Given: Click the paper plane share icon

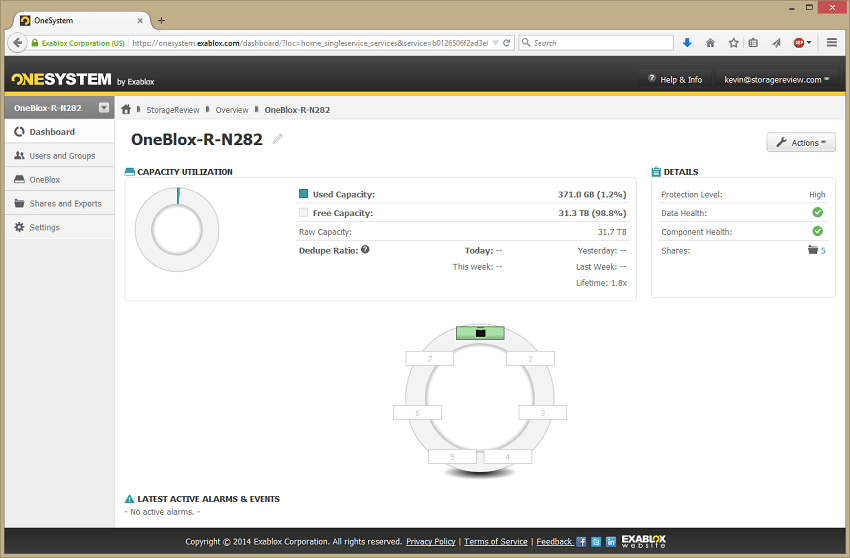Looking at the screenshot, I should pos(776,43).
